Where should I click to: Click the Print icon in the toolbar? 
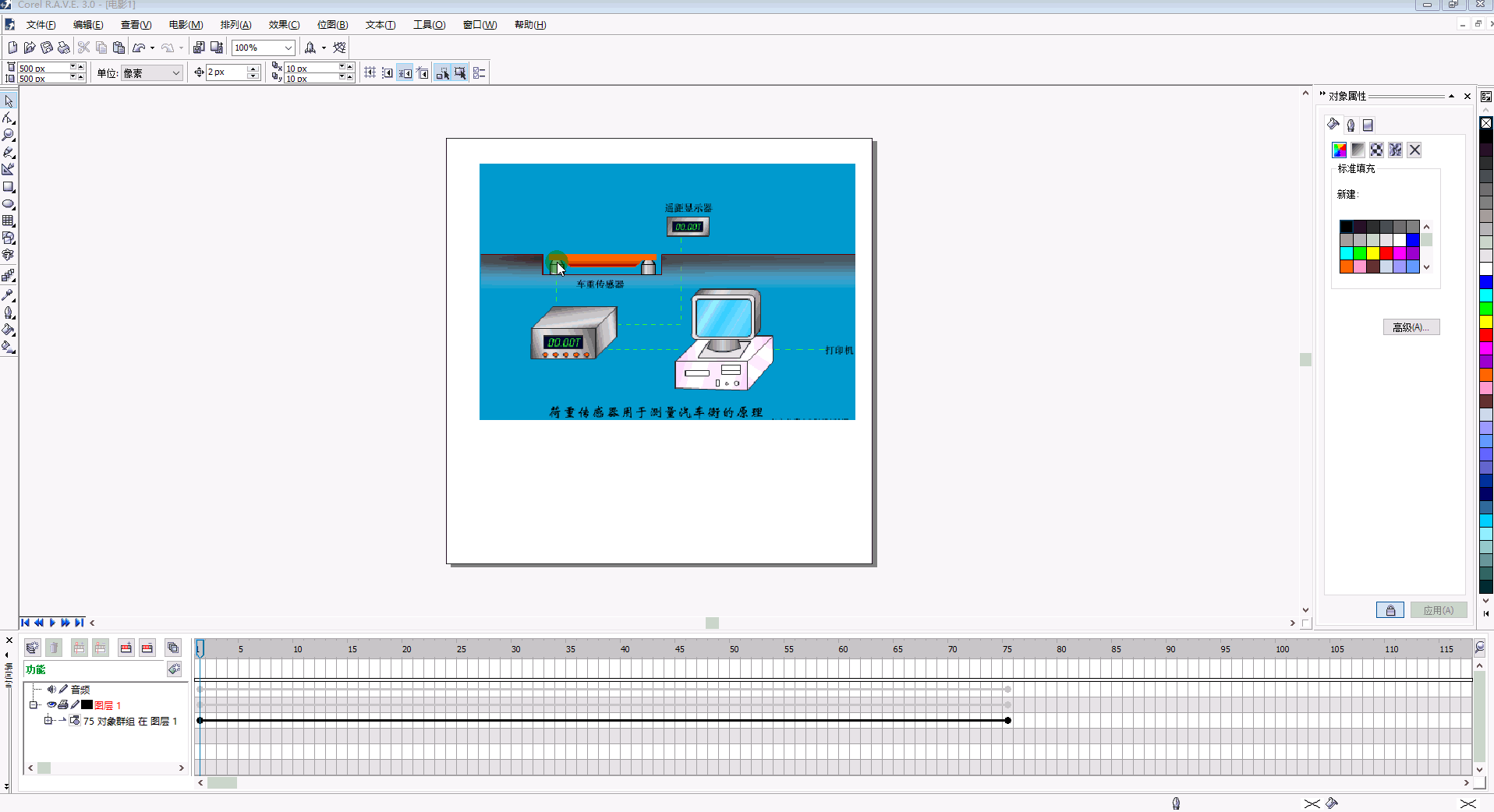[x=64, y=48]
